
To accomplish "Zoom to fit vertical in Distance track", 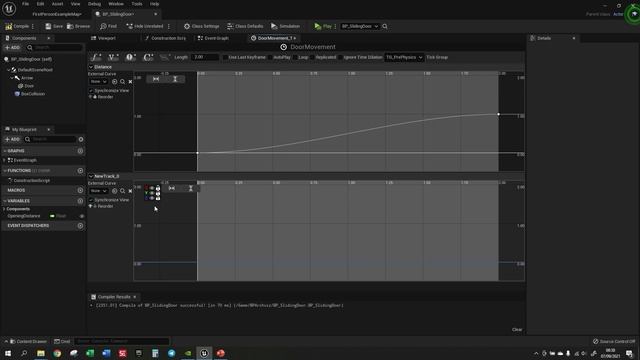I will coord(175,79).
